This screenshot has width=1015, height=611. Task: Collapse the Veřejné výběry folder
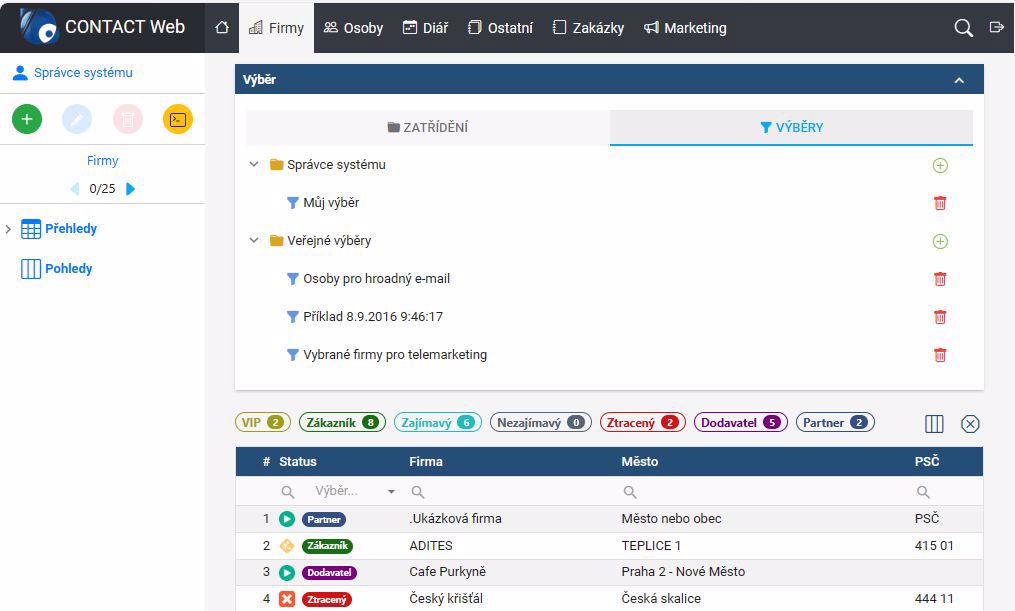[x=254, y=240]
